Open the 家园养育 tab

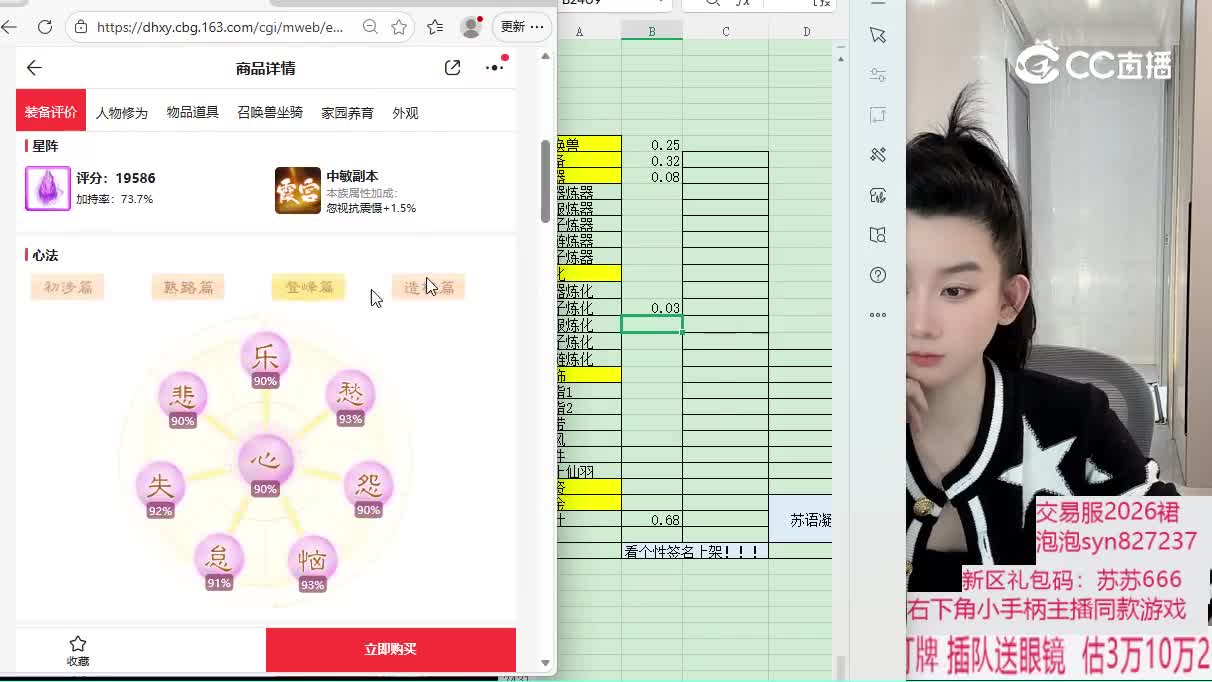click(348, 113)
